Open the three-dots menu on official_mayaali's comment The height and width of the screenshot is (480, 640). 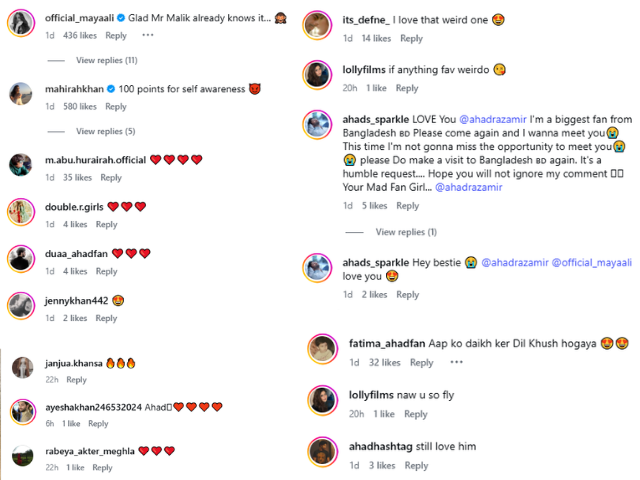click(x=148, y=35)
